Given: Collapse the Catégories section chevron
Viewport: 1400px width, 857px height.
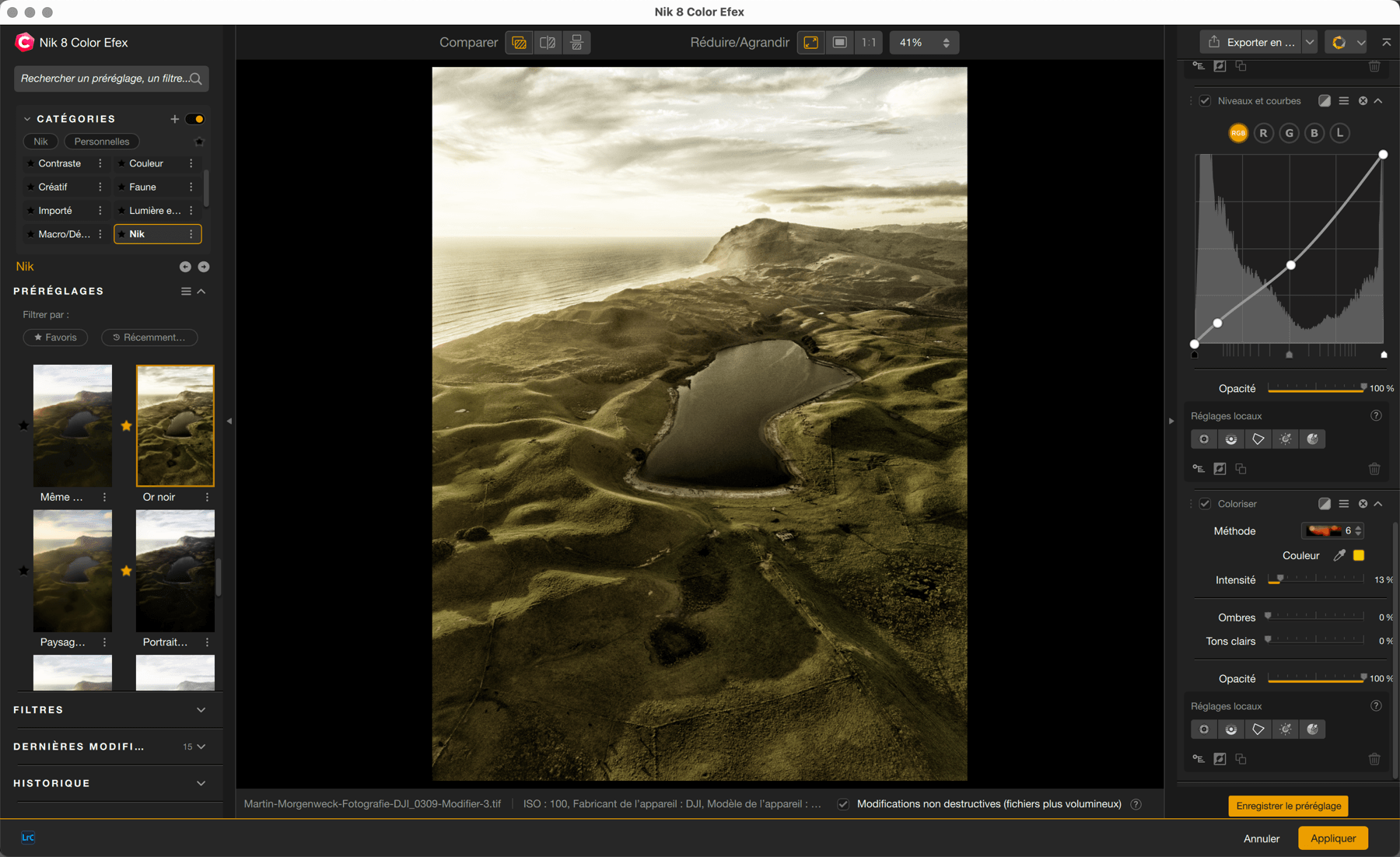Looking at the screenshot, I should point(27,119).
